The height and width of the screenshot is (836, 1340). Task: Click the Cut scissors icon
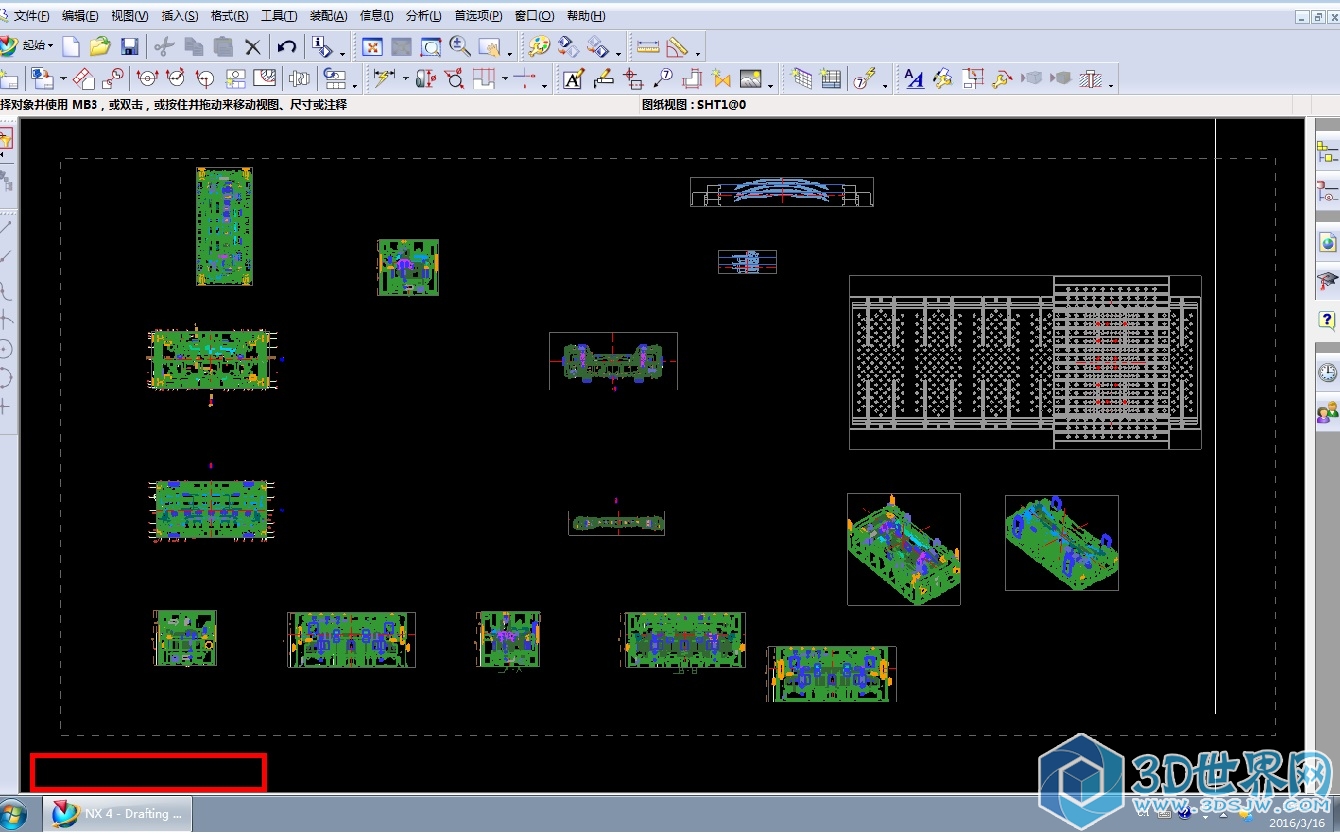pos(165,46)
